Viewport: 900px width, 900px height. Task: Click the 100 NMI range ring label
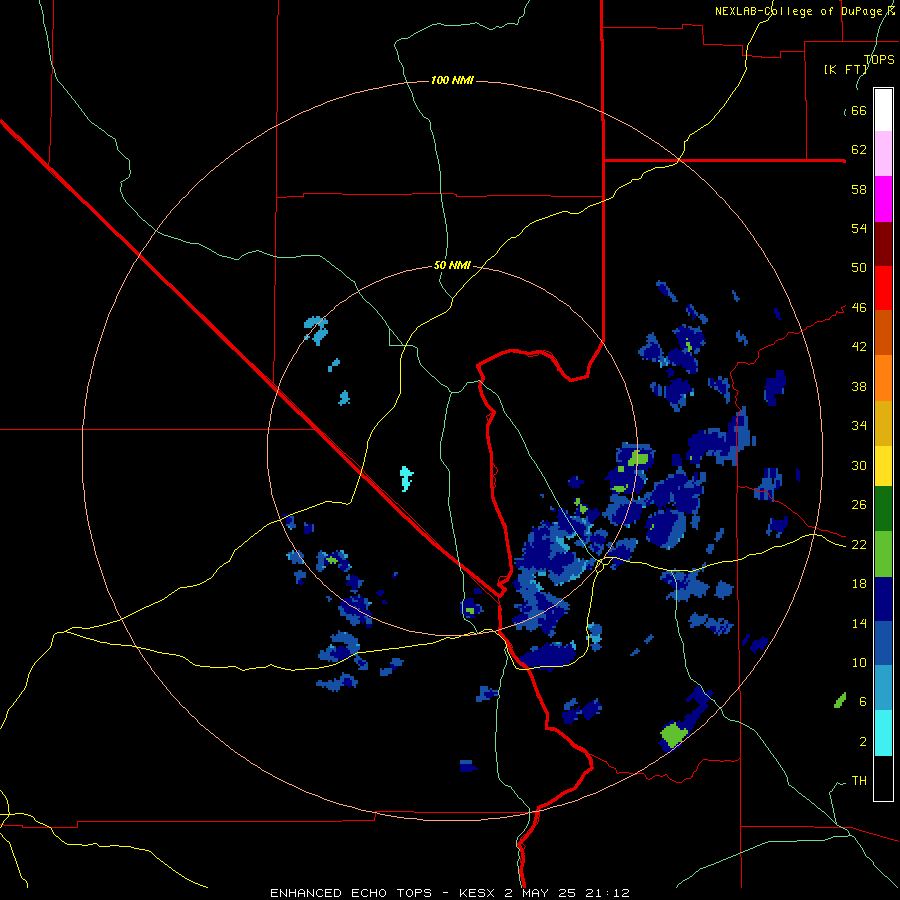(452, 80)
